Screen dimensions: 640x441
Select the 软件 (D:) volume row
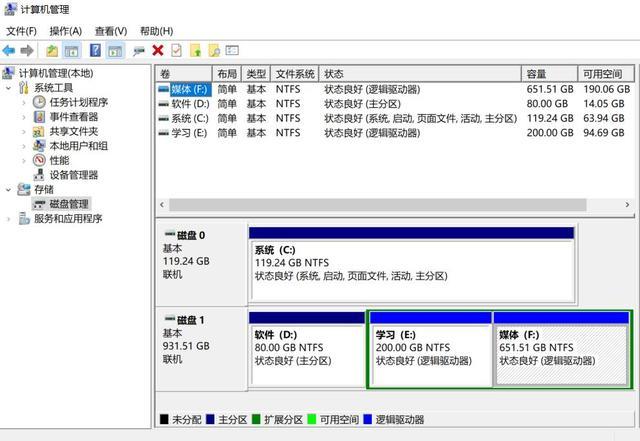pyautogui.click(x=394, y=104)
